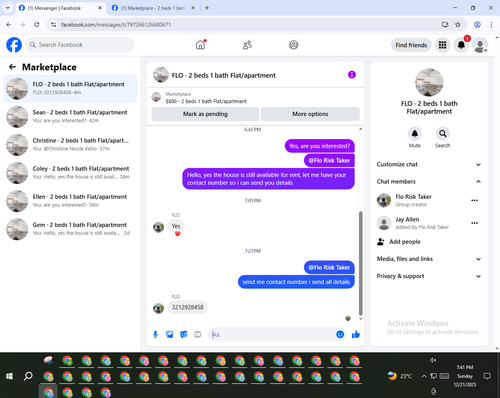This screenshot has height=398, width=500.
Task: Open the emoji picker in message box
Action: coord(340,334)
